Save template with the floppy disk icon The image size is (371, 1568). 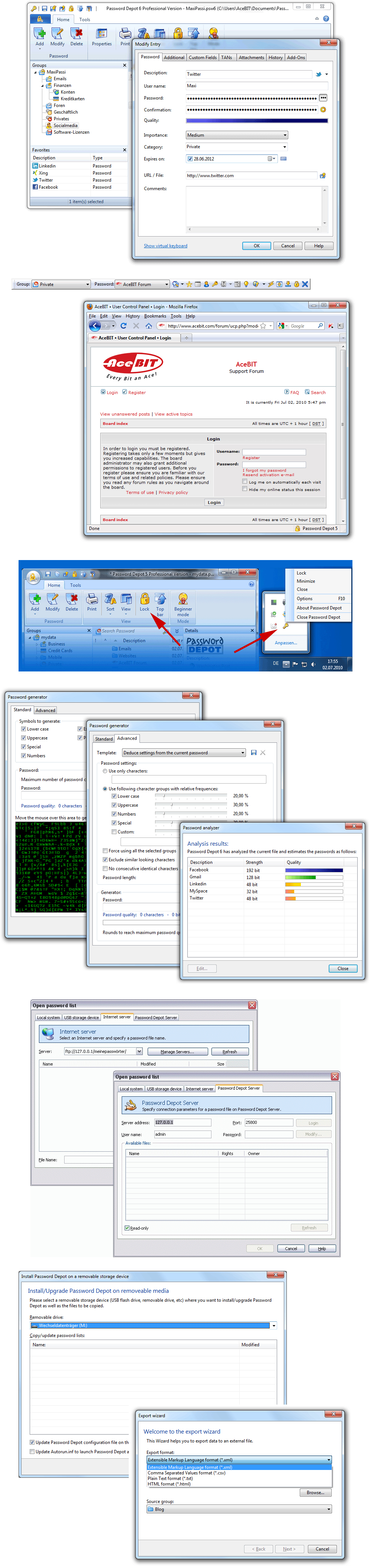coord(254,753)
